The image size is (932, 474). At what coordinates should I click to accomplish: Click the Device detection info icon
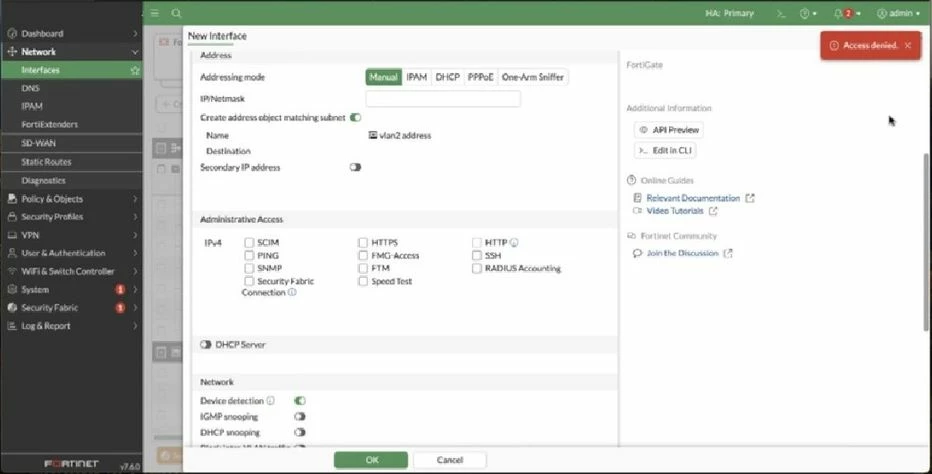[x=270, y=401]
